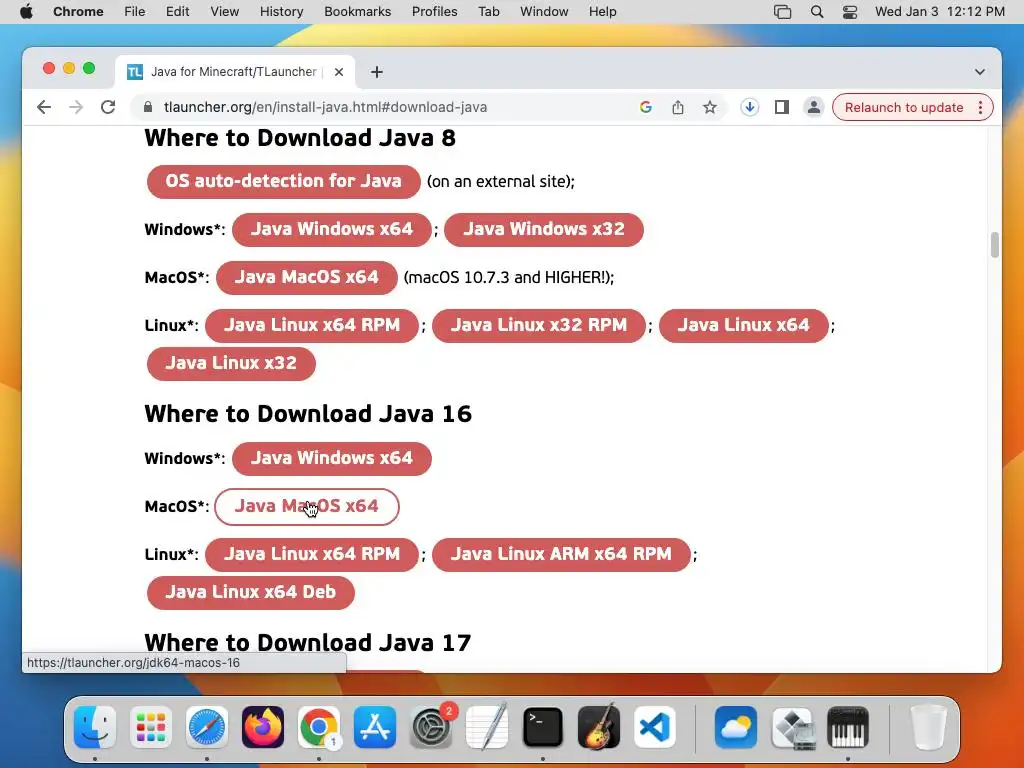Screen dimensions: 1024x768
Task: Open the Chrome downloads icon
Action: pos(750,107)
